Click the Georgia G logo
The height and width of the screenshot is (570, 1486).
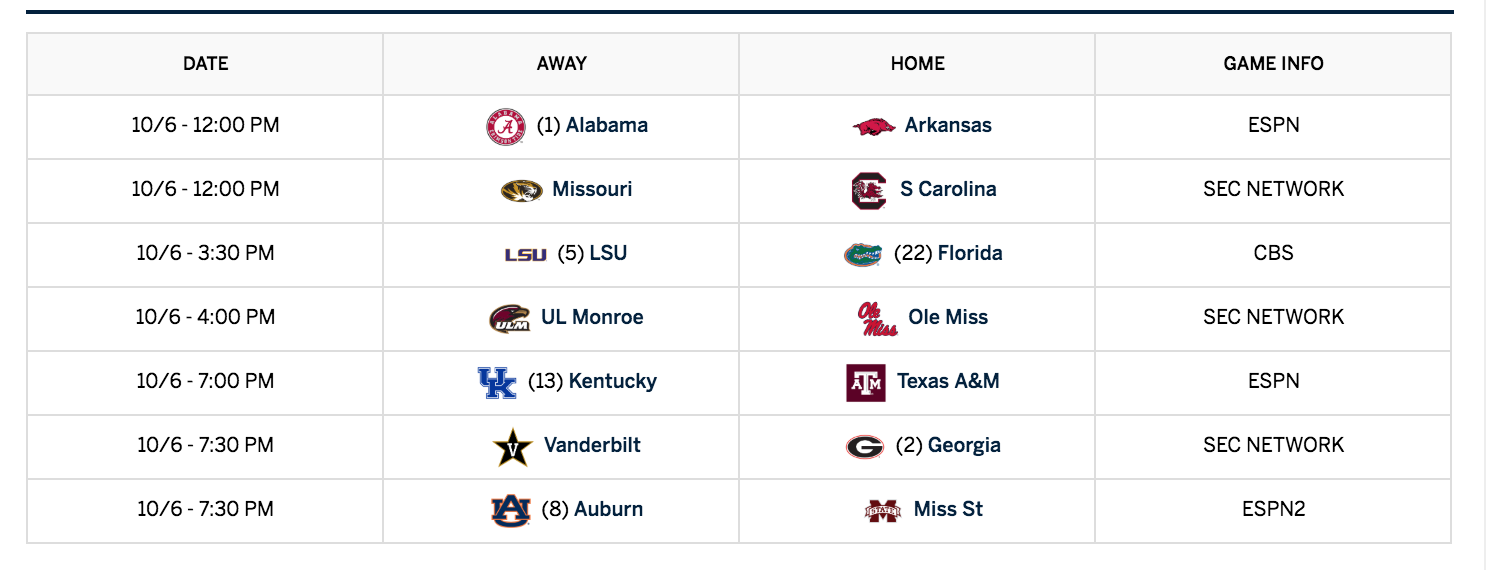coord(864,446)
